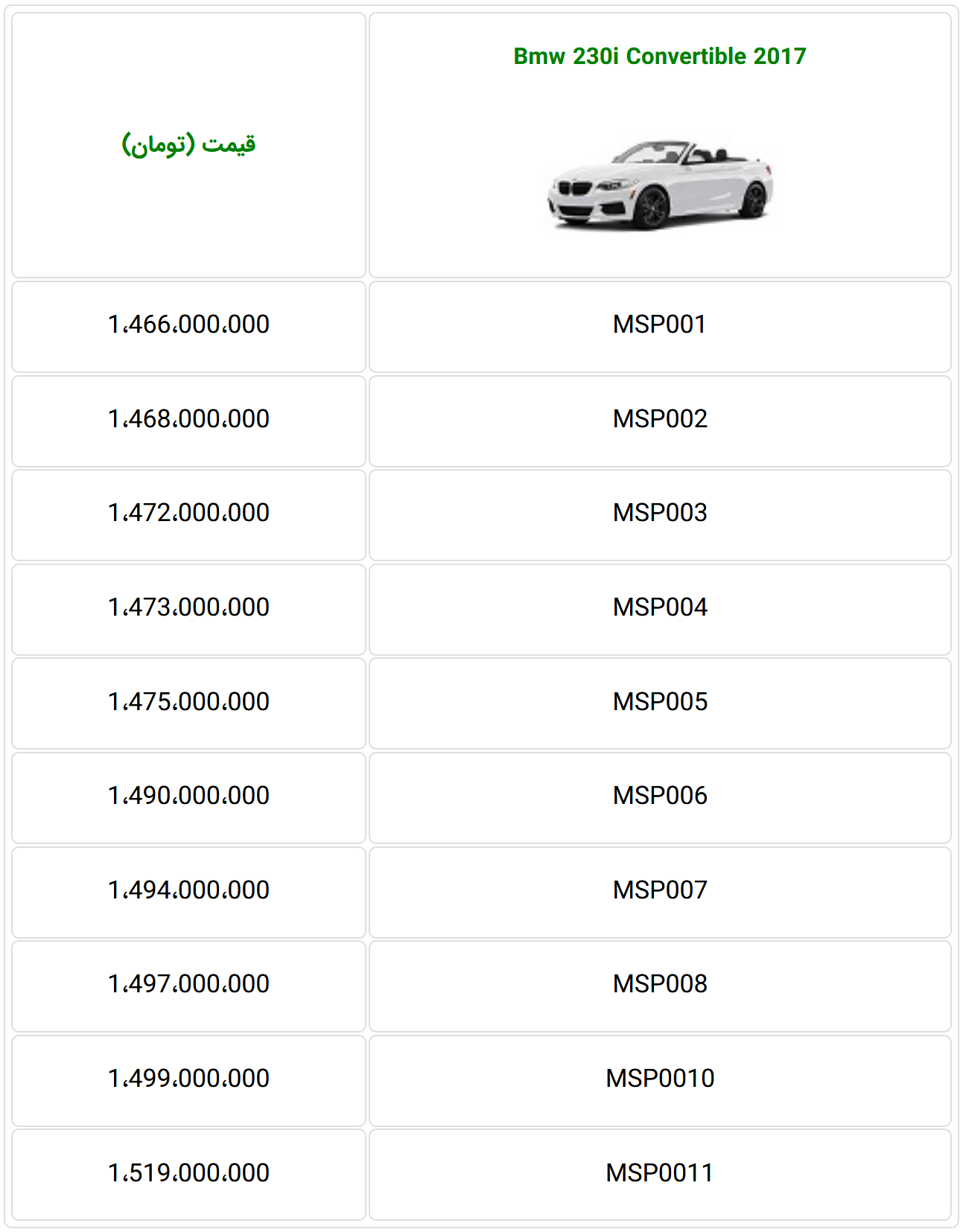The width and height of the screenshot is (963, 1232).
Task: Open the Bmw 230i Convertible 2017 title link
Action: click(x=660, y=56)
